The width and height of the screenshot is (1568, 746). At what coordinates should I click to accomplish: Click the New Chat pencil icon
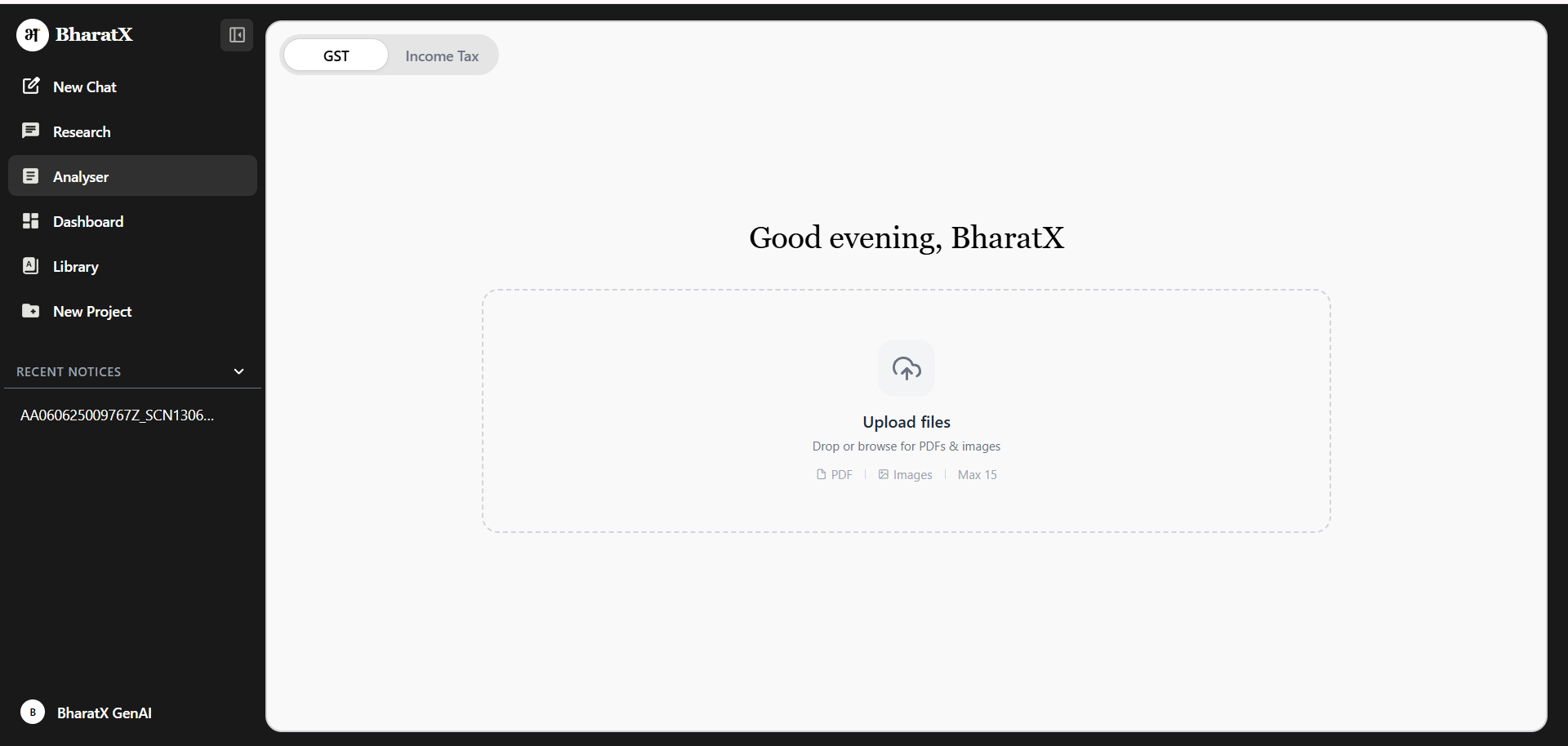(31, 86)
